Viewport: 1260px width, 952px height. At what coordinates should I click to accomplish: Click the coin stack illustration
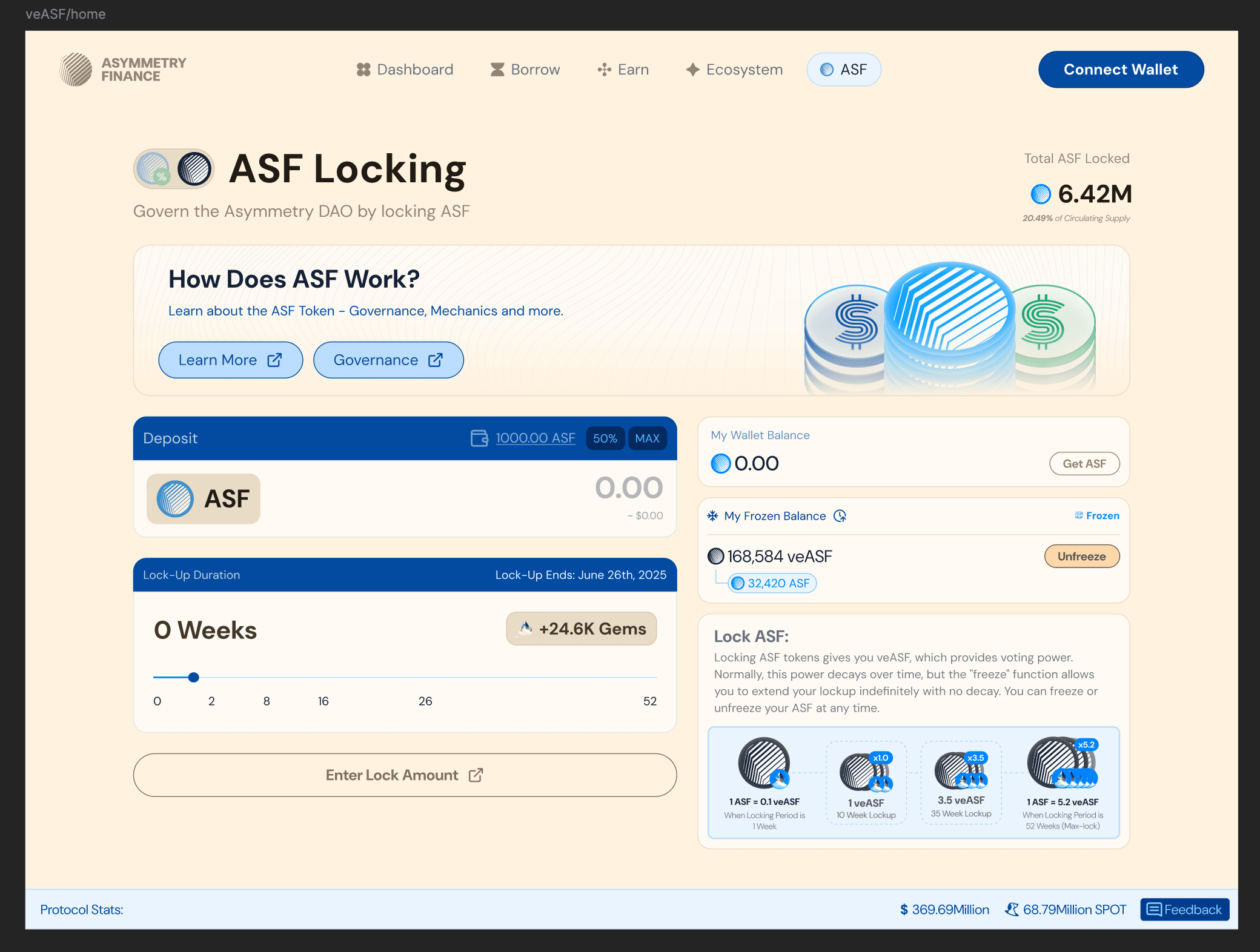[x=950, y=327]
